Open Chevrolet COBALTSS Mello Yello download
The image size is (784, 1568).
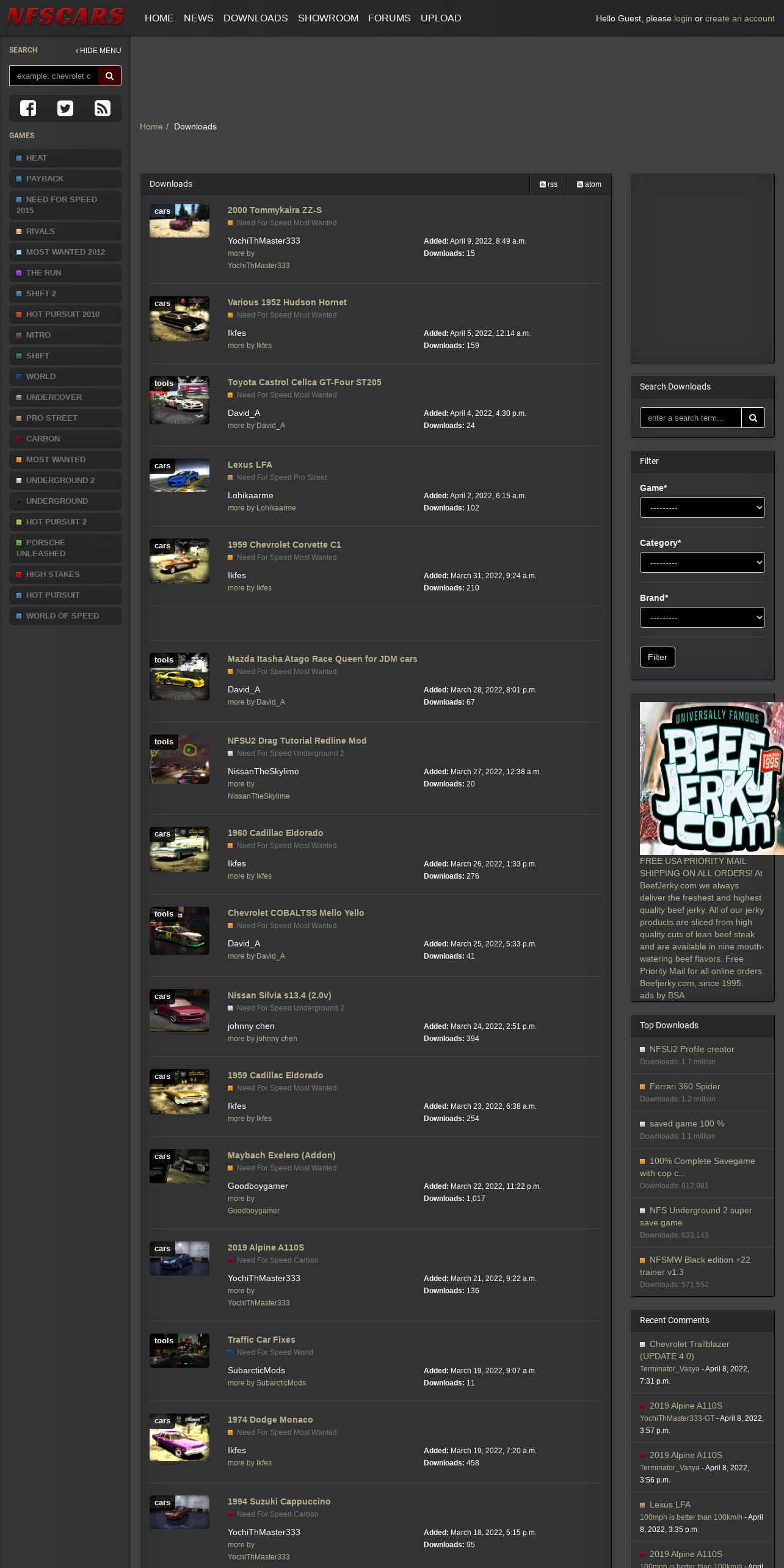pyautogui.click(x=296, y=913)
